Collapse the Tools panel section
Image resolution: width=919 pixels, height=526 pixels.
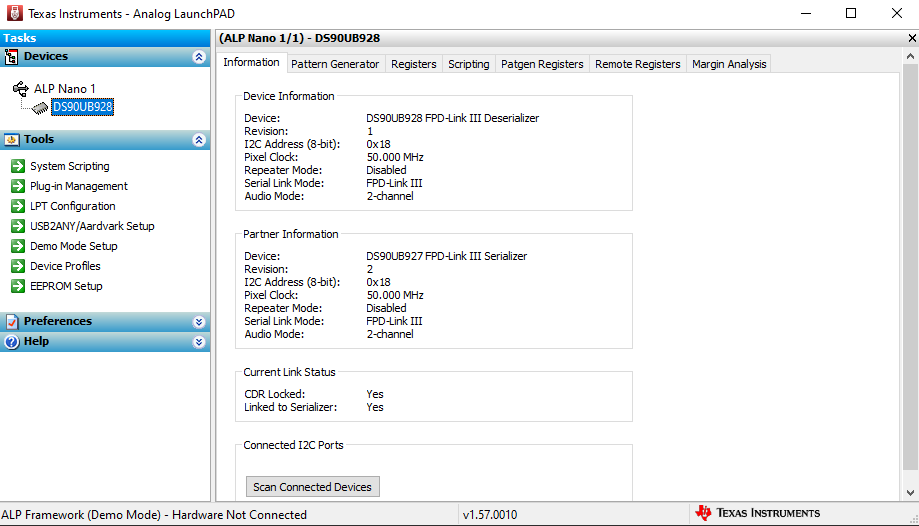coord(199,140)
